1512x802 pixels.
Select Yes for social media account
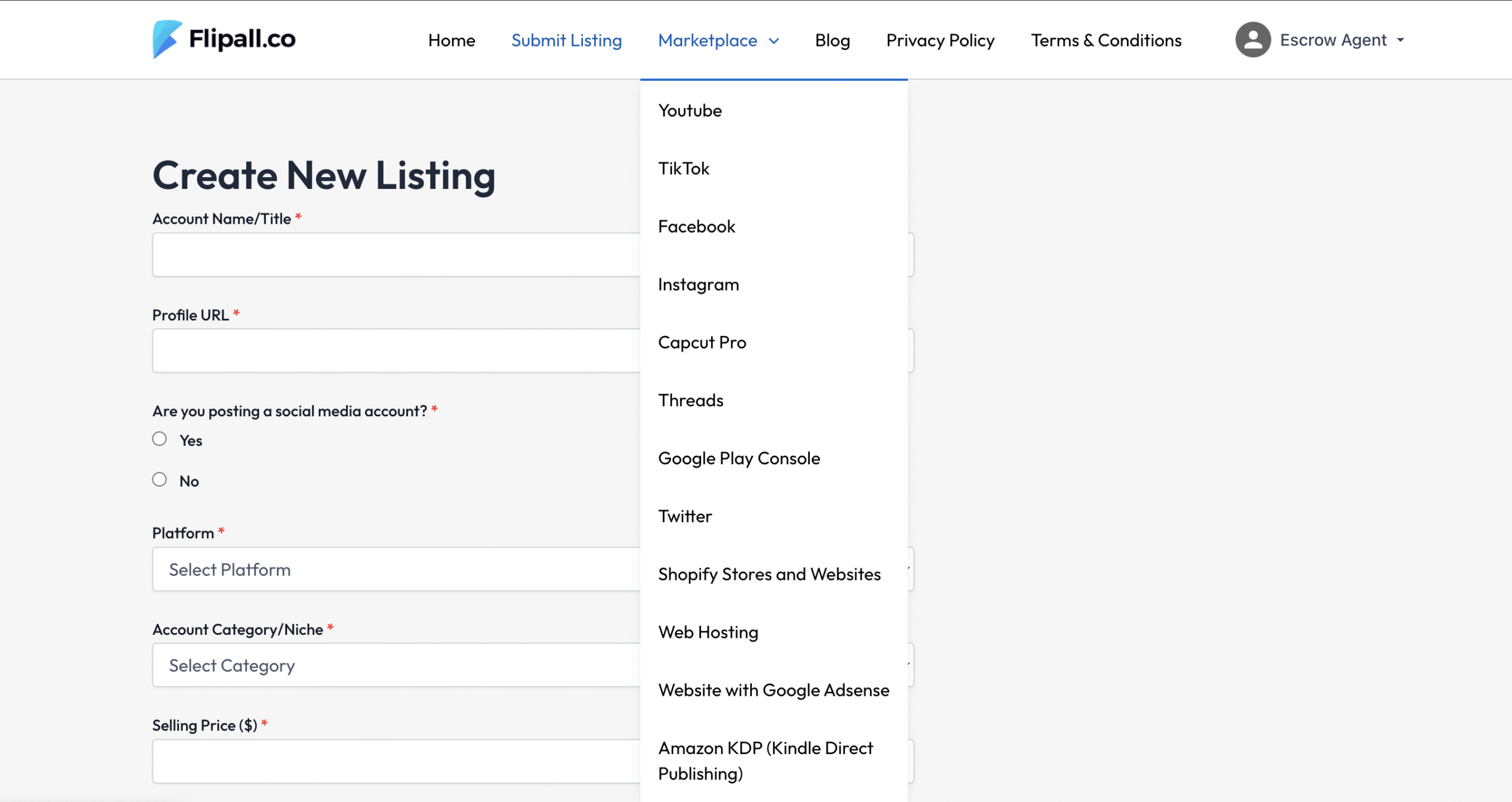point(159,439)
